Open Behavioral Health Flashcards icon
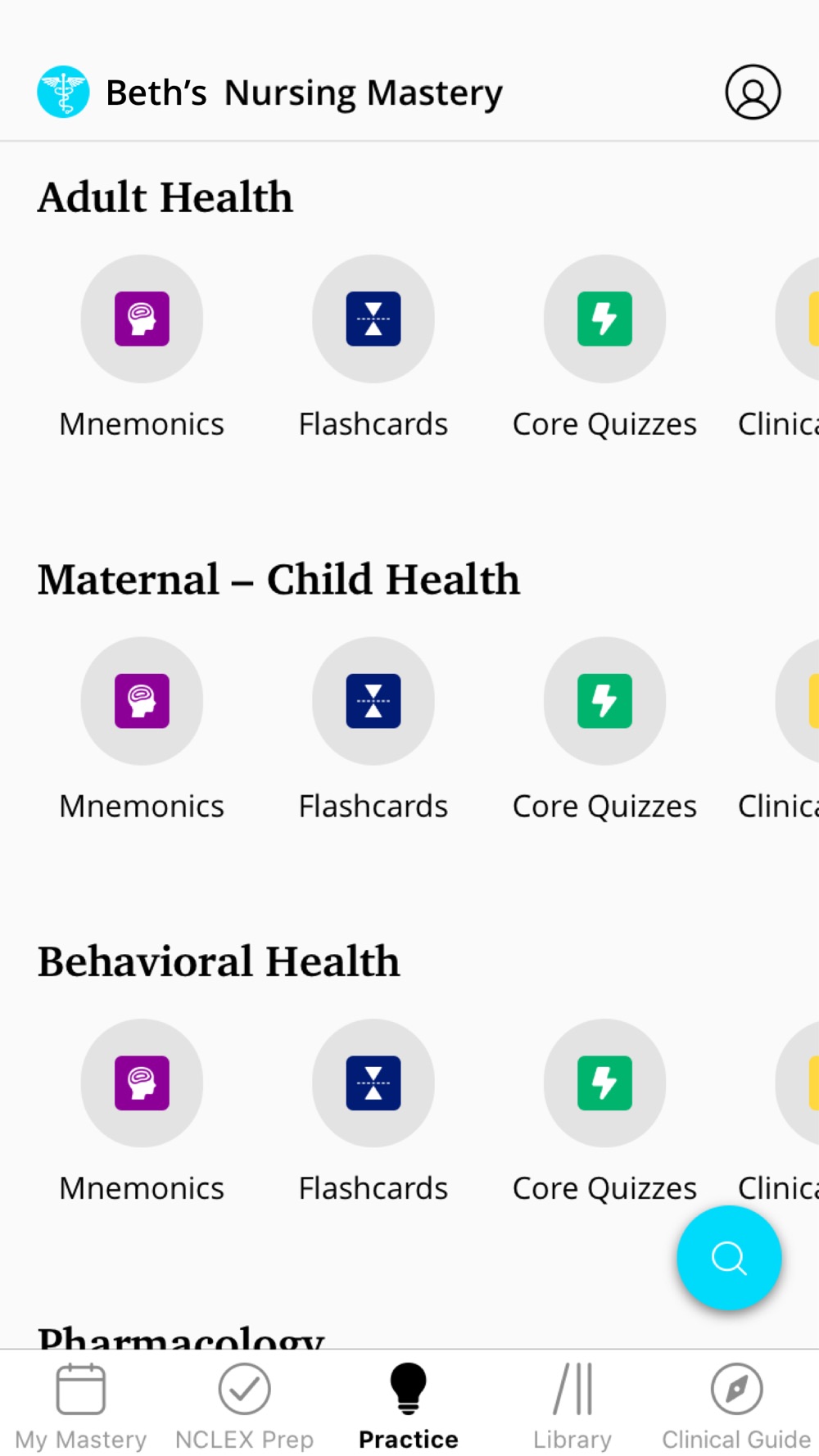Image resolution: width=819 pixels, height=1456 pixels. point(373,1083)
